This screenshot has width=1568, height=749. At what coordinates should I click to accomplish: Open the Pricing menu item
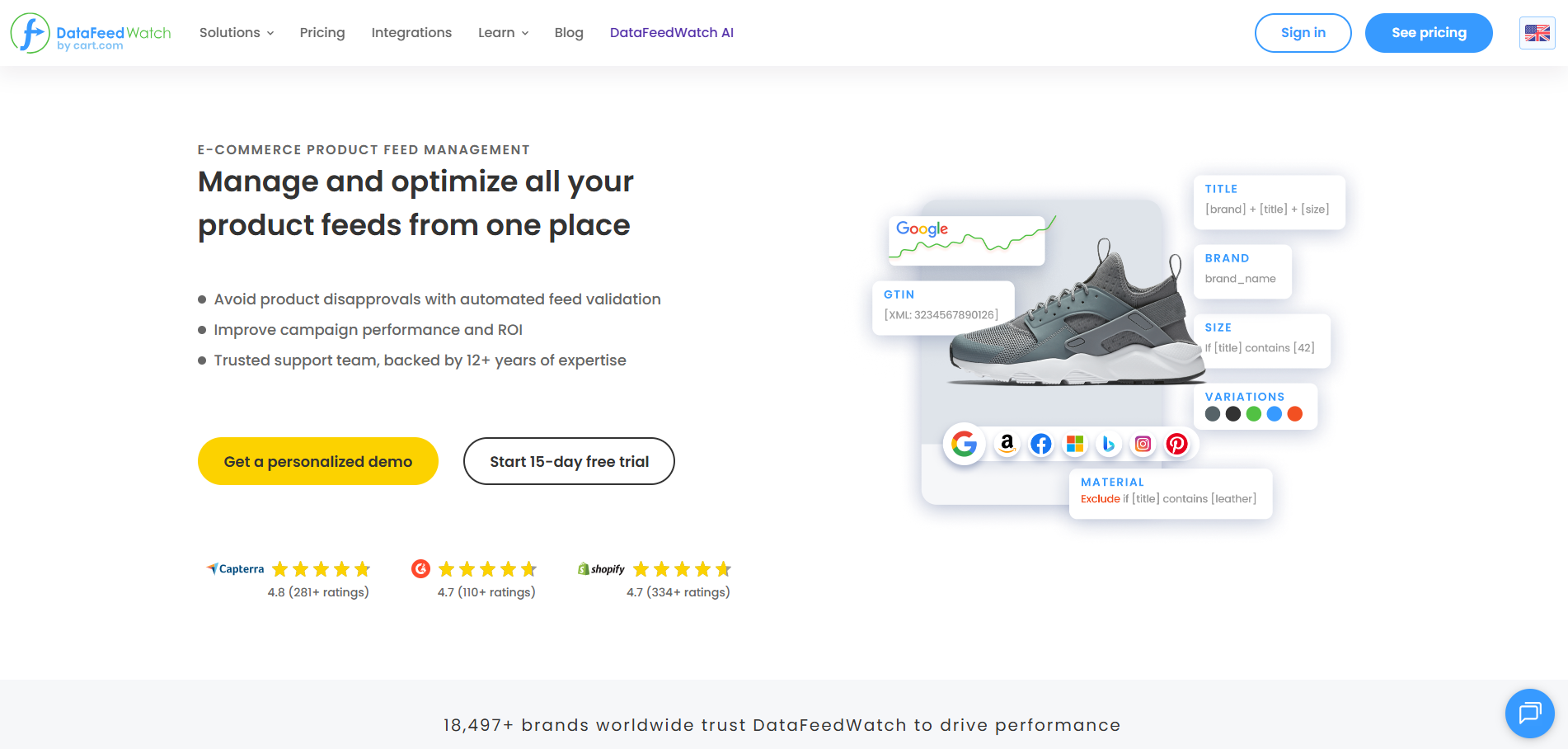tap(322, 33)
